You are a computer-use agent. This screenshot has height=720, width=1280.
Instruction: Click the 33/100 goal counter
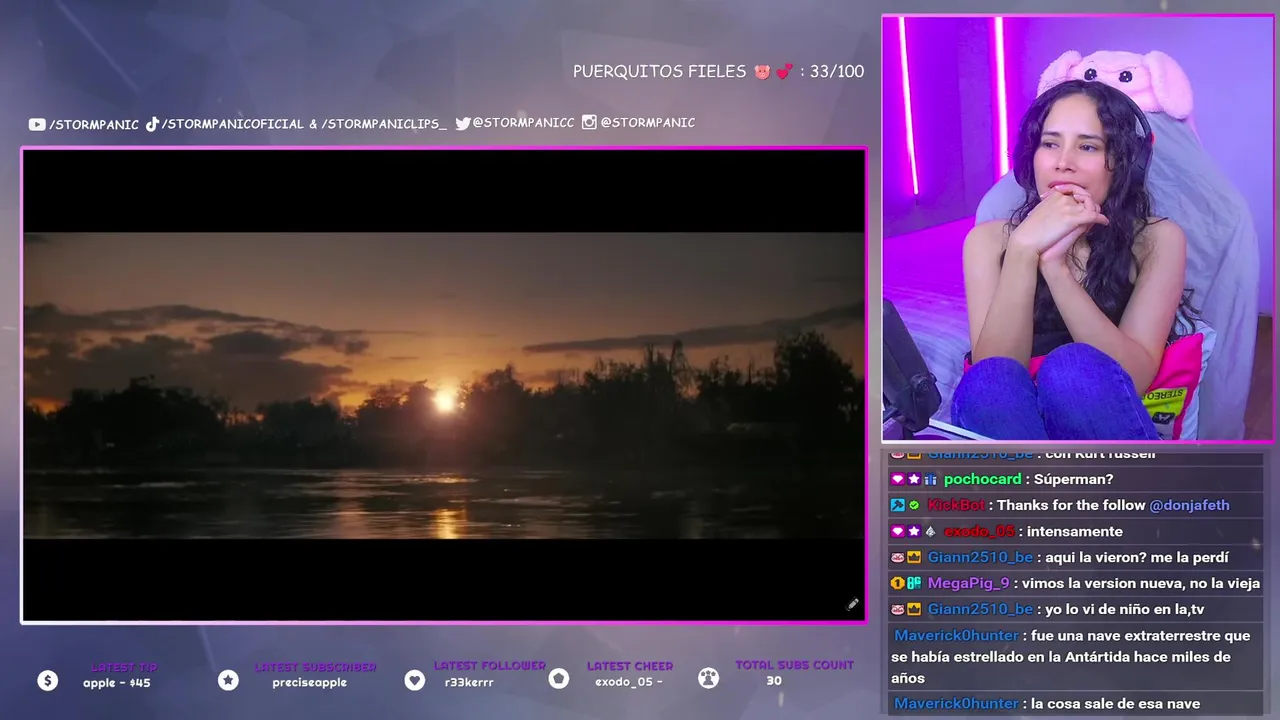(837, 72)
